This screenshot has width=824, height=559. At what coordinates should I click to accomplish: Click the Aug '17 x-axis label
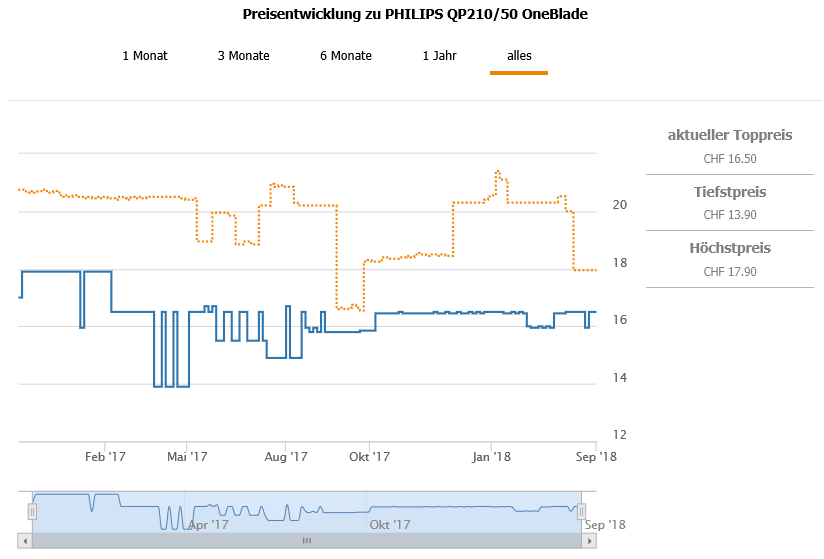point(286,457)
